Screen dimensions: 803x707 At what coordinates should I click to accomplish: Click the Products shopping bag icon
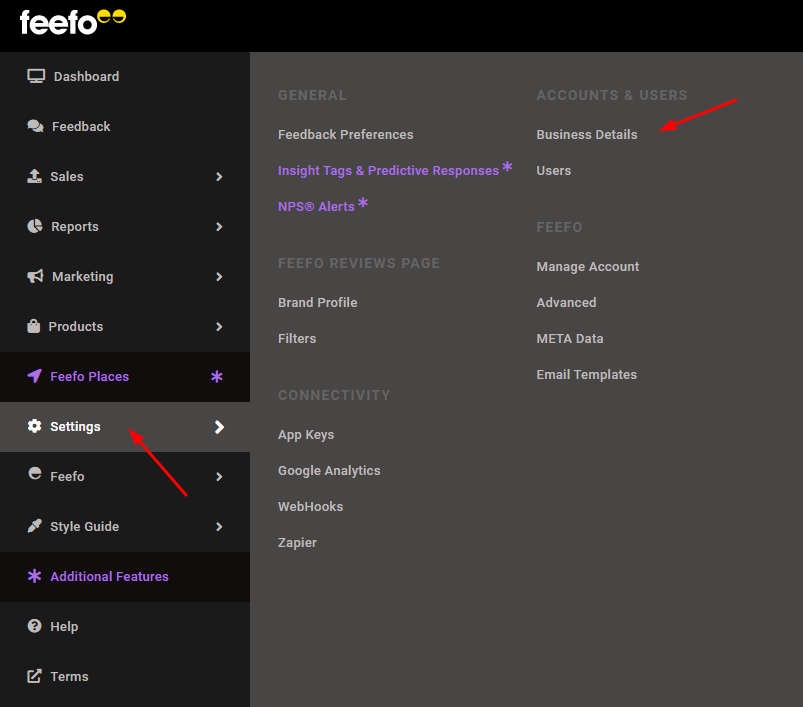(33, 326)
